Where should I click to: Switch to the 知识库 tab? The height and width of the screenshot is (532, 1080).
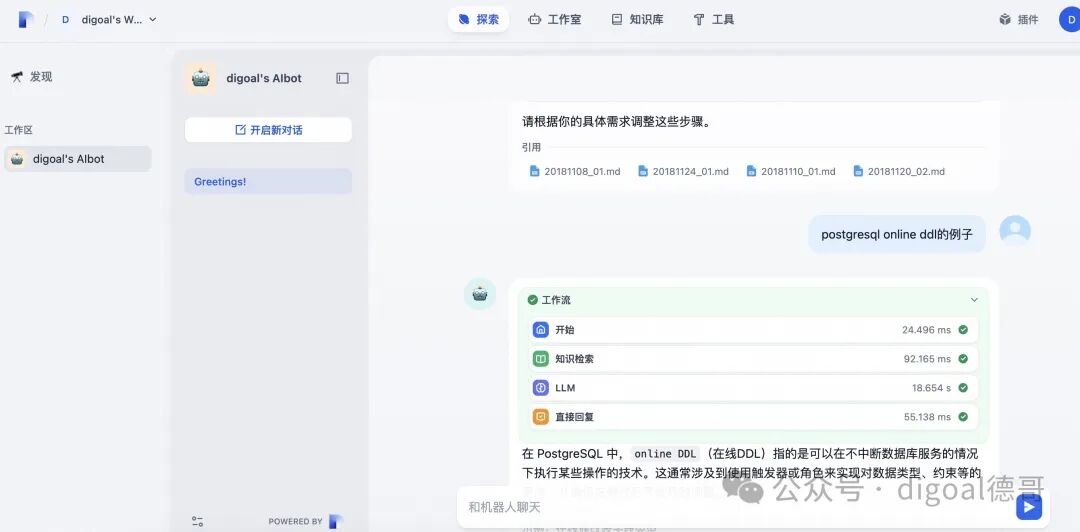(637, 19)
